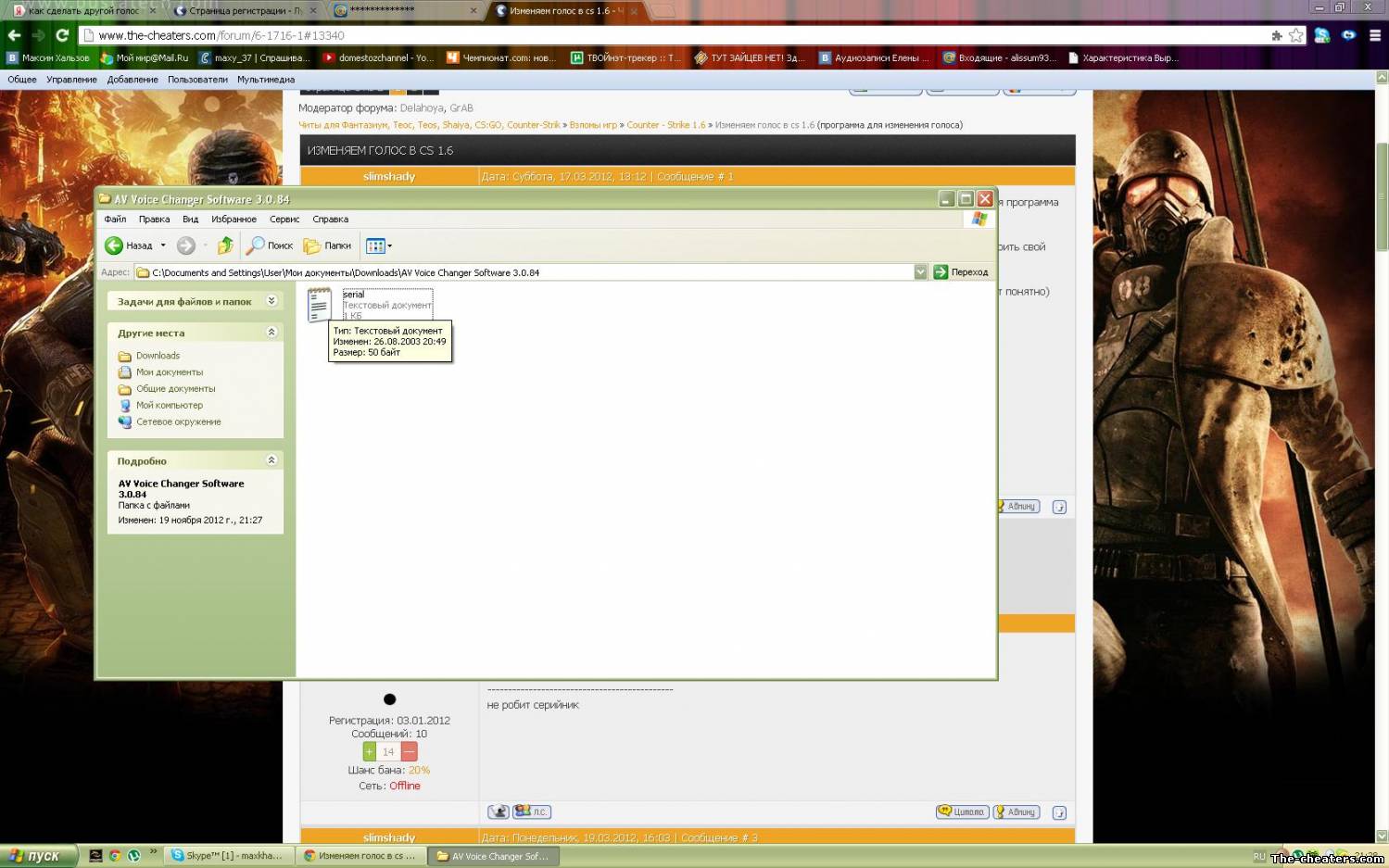The height and width of the screenshot is (868, 1389).
Task: Collapse the Подробно details panel
Action: 271,460
